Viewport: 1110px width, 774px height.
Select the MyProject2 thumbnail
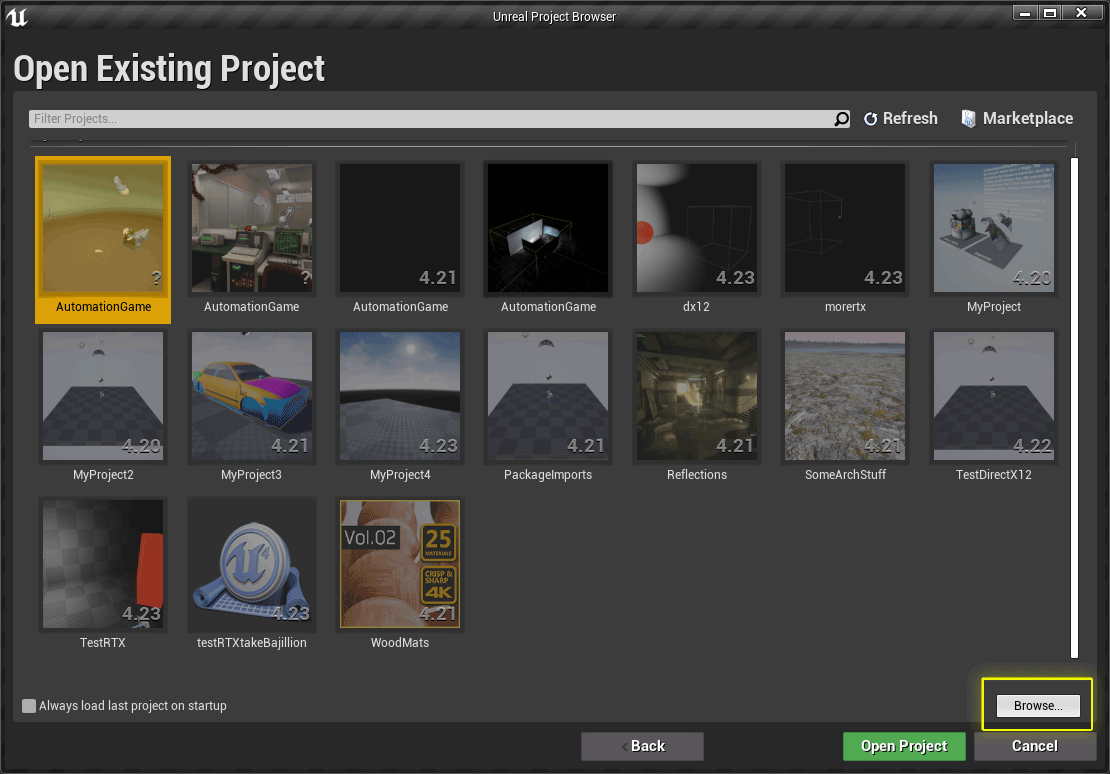click(103, 396)
